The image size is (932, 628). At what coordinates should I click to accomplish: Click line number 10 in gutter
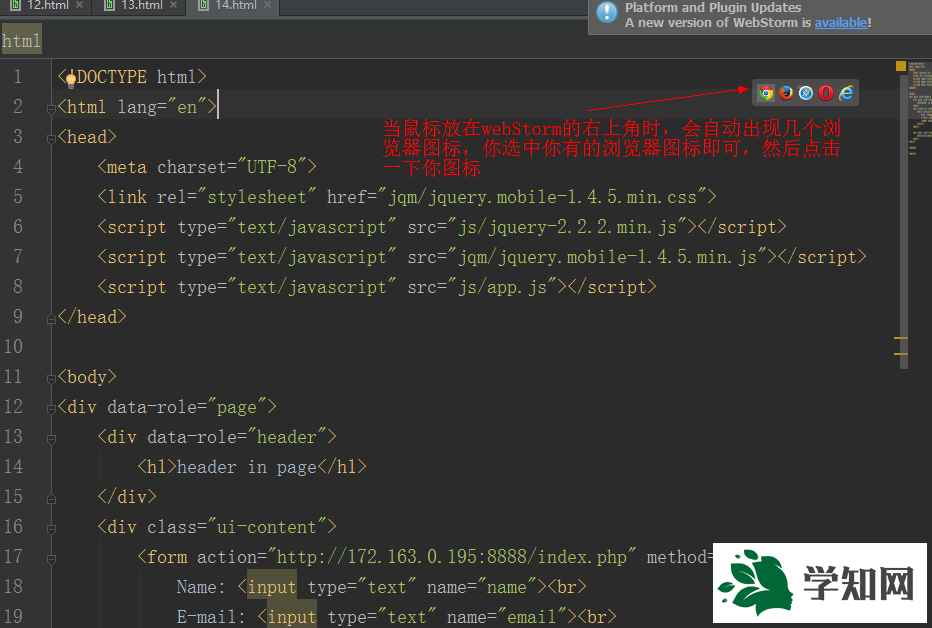13,346
